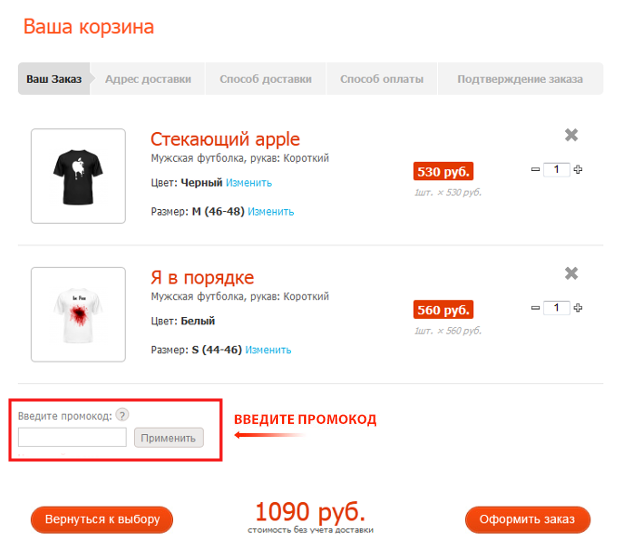
Task: Open white blood-stain t-shirt thumbnail
Action: 78,314
